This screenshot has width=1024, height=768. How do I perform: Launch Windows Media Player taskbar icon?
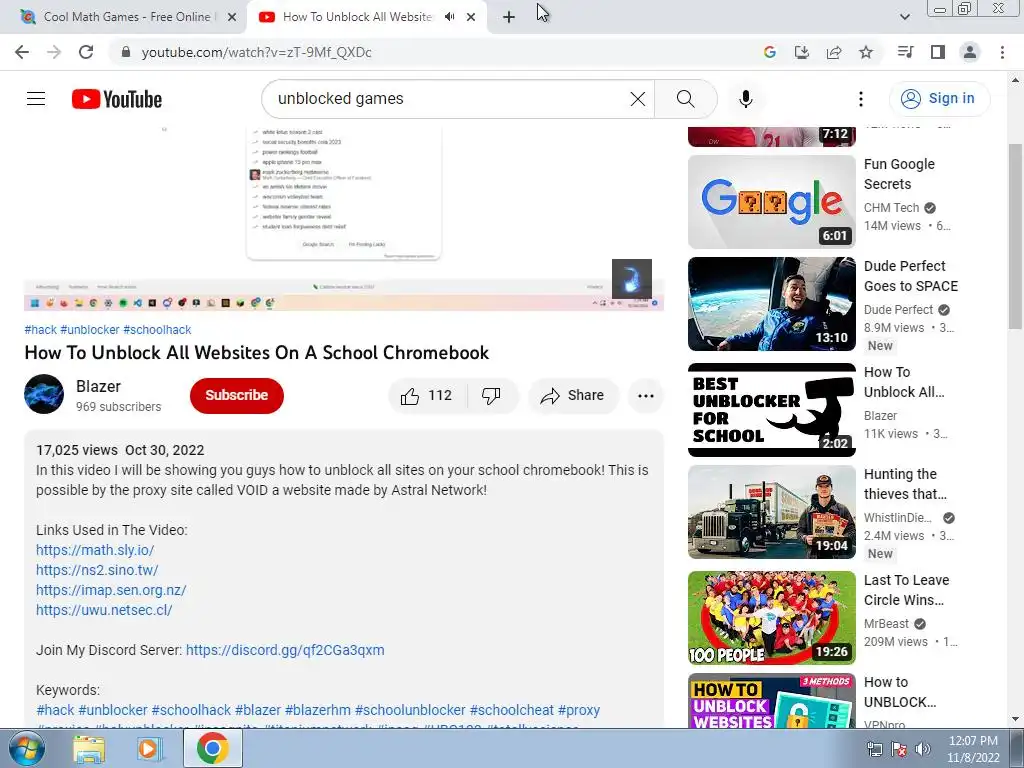pyautogui.click(x=150, y=749)
